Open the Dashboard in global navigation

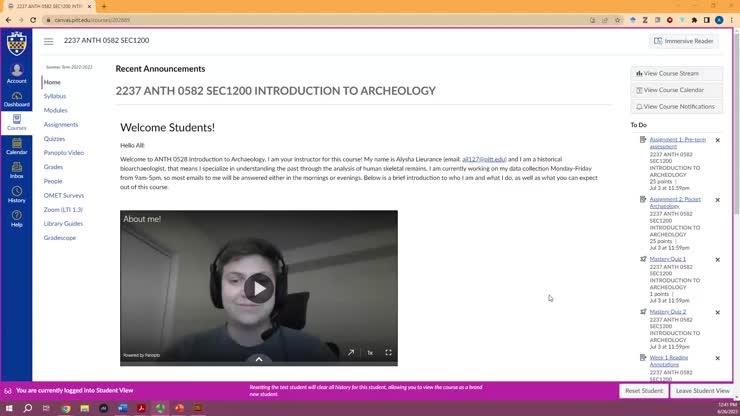click(17, 99)
